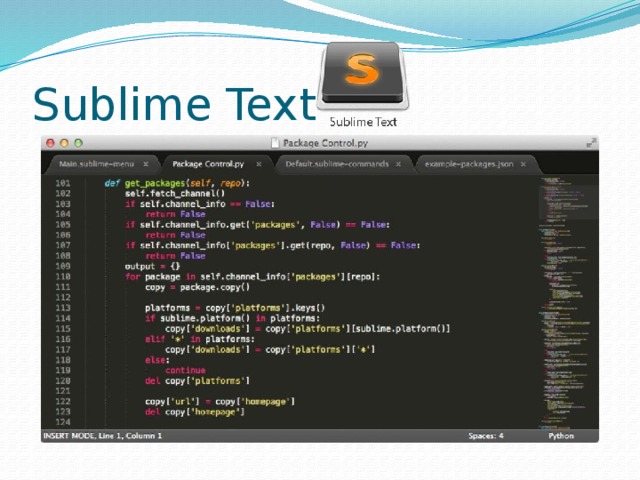This screenshot has width=640, height=480.
Task: Close the Package Control.py tab
Action: pyautogui.click(x=259, y=164)
